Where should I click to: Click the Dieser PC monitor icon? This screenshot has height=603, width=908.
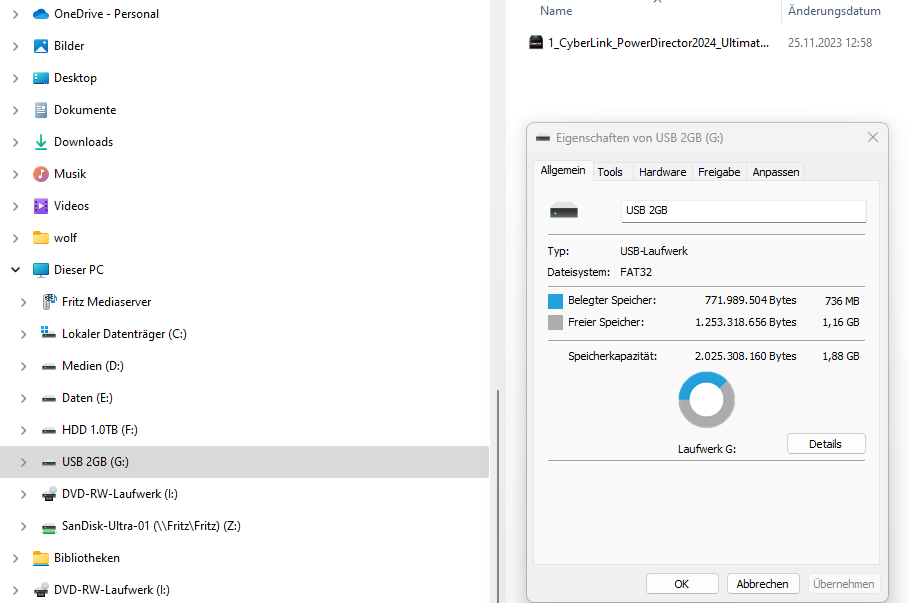(x=41, y=270)
